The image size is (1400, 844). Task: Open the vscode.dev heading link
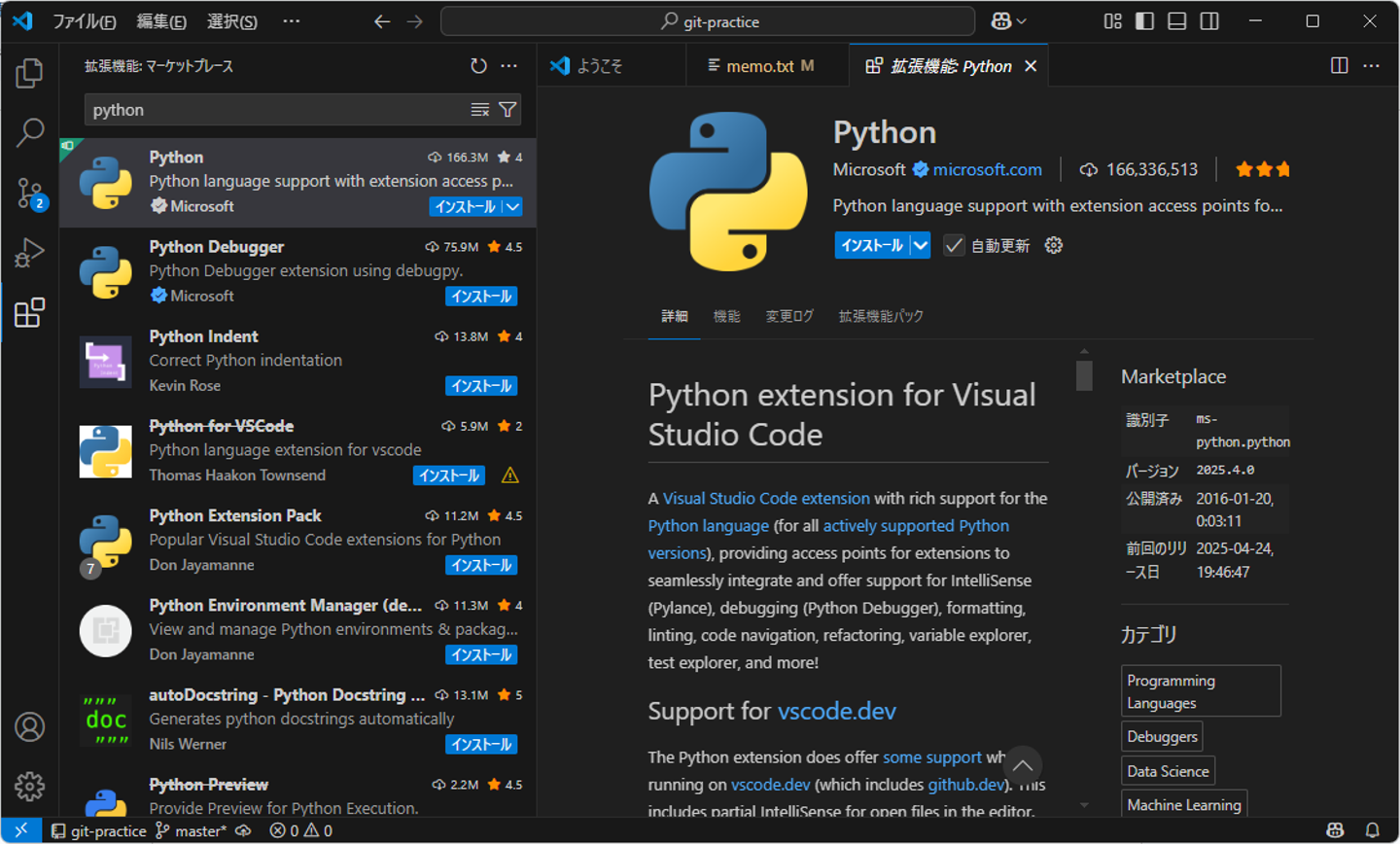(x=836, y=711)
